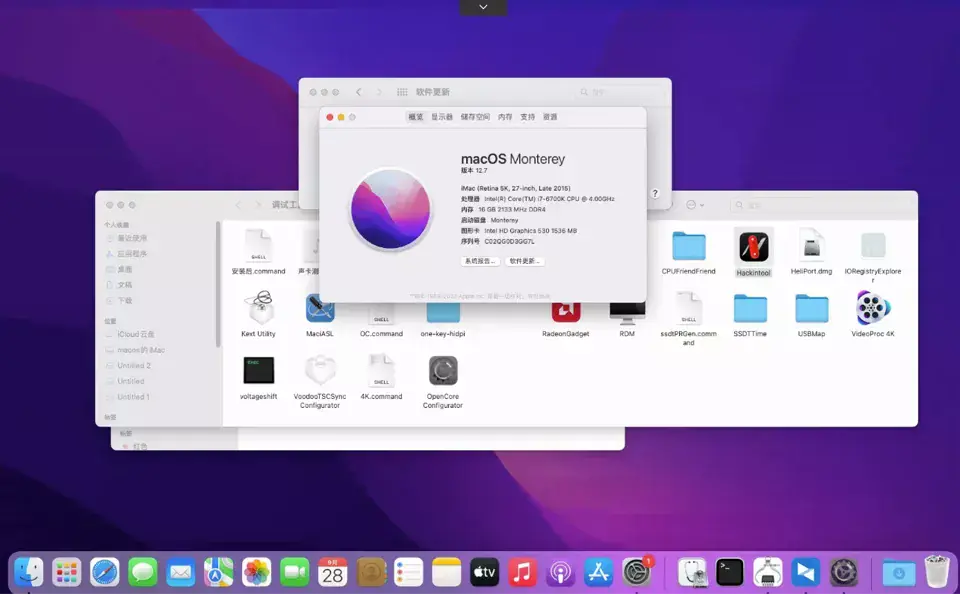The image size is (960, 594).
Task: Open the MaciASL app icon
Action: click(320, 308)
